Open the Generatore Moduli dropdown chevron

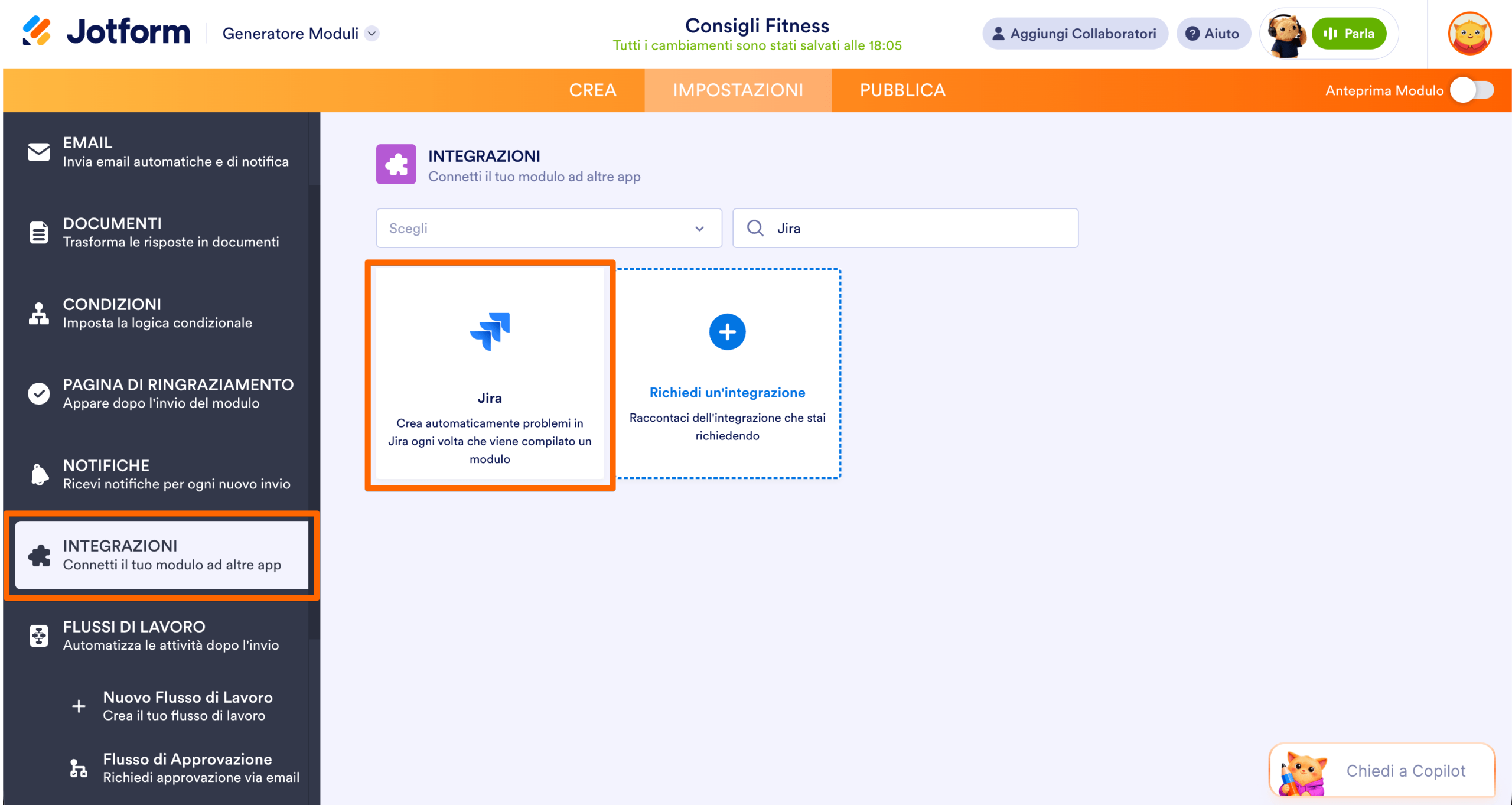pyautogui.click(x=372, y=34)
